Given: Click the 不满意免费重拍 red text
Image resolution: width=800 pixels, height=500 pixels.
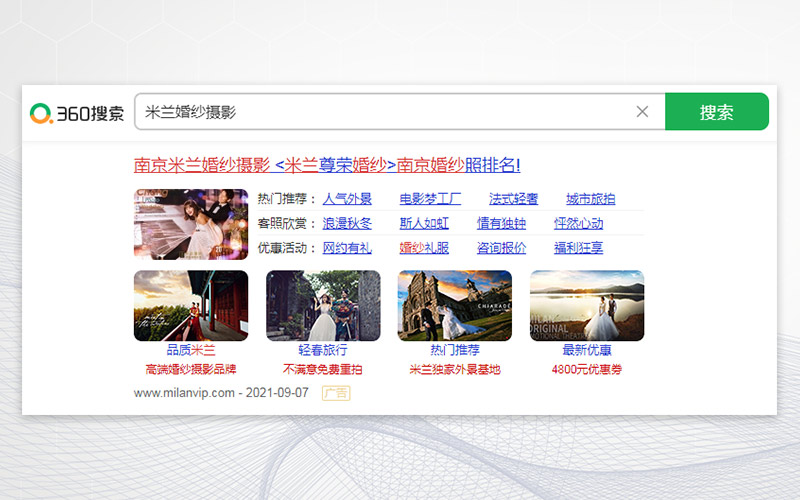Looking at the screenshot, I should click(x=323, y=369).
